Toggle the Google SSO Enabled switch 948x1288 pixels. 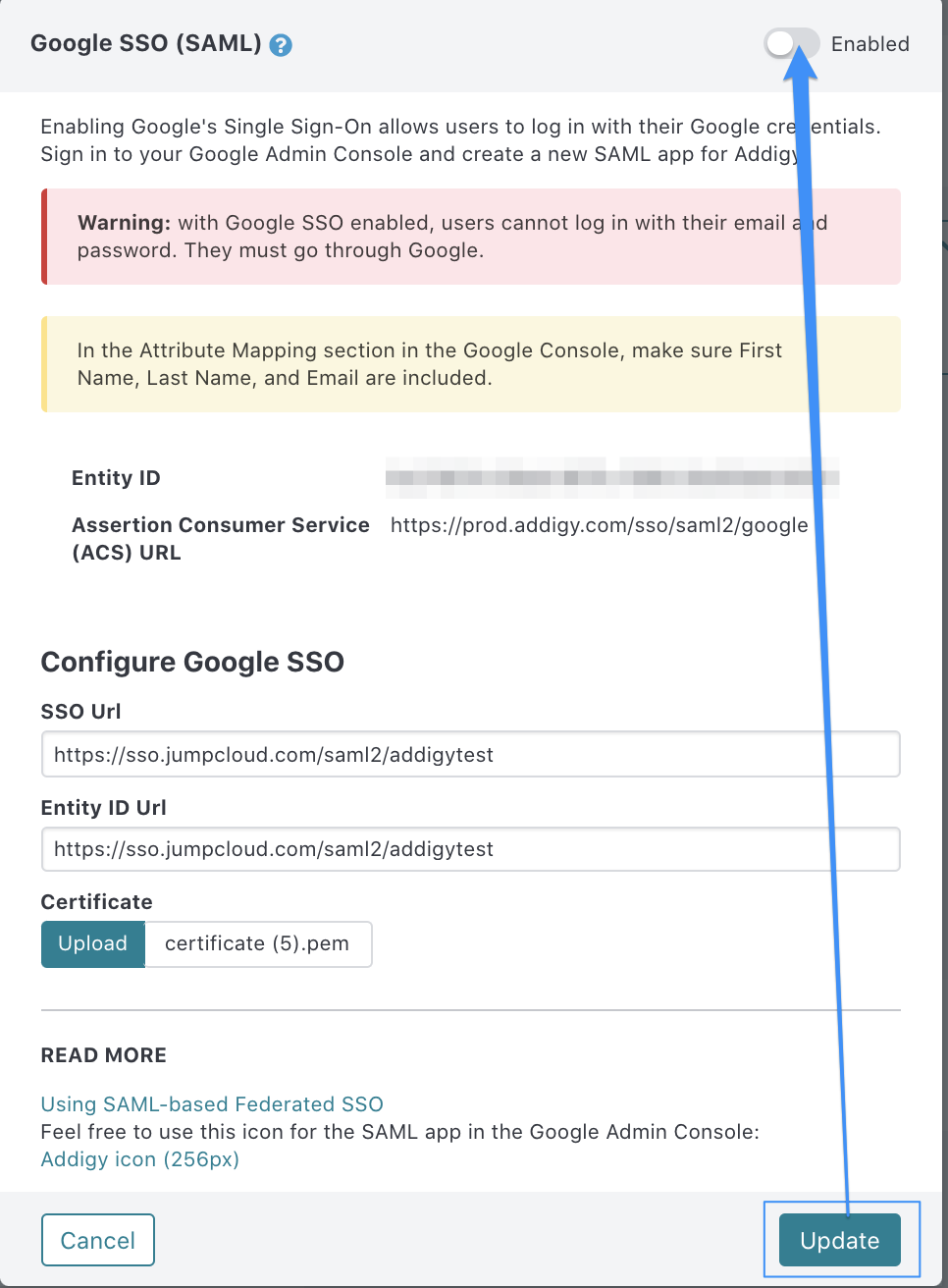[792, 43]
